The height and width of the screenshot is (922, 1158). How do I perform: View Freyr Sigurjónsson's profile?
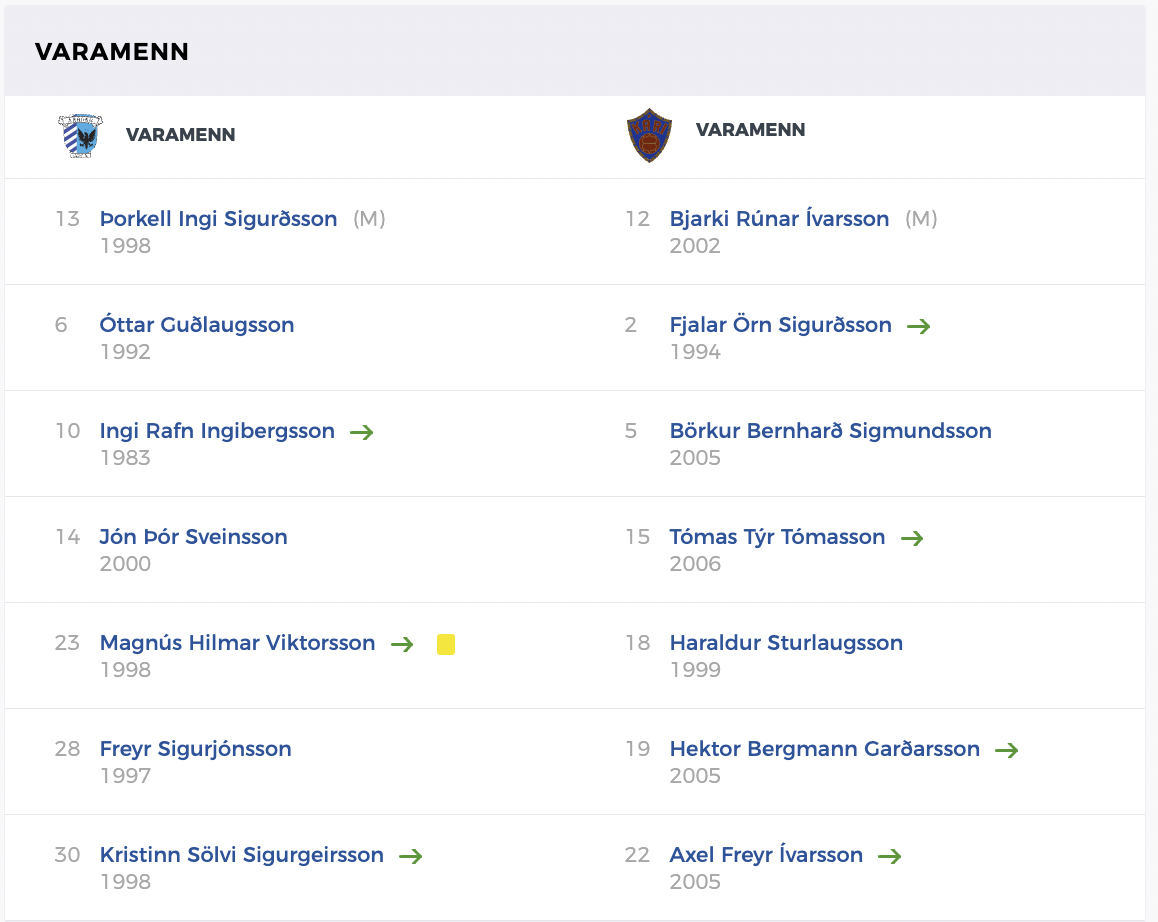coord(195,749)
